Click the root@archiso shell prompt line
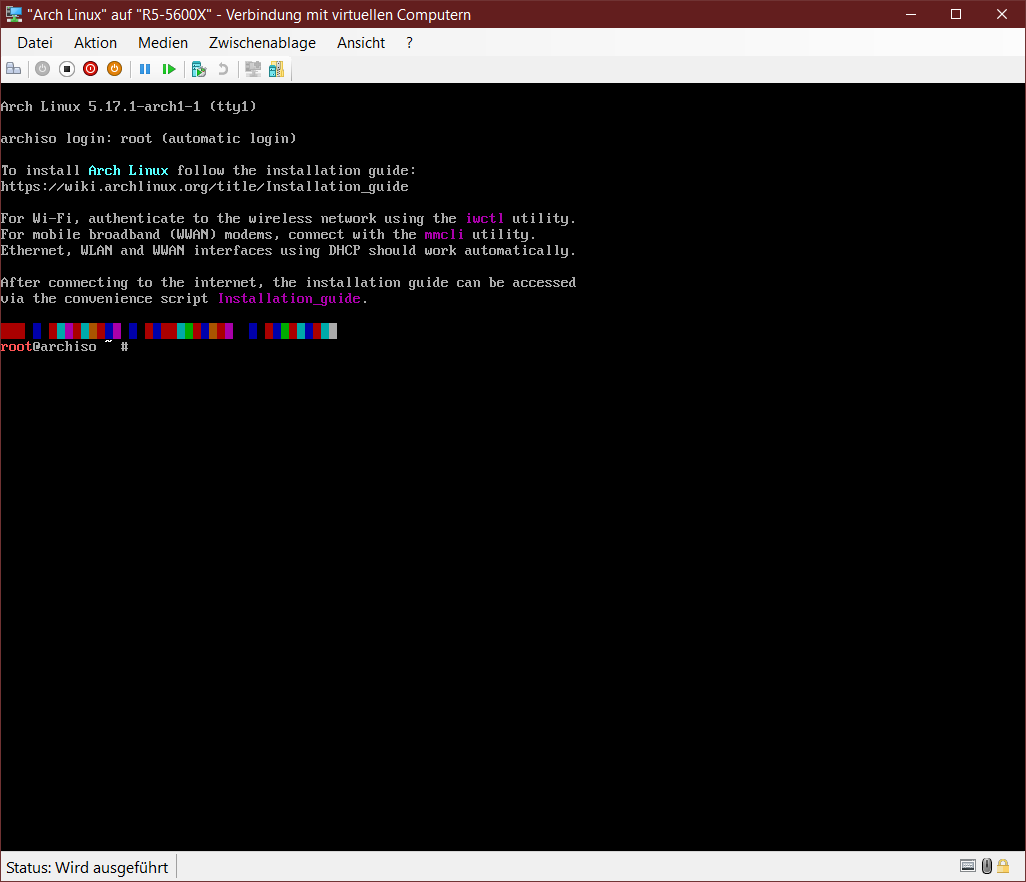Image resolution: width=1026 pixels, height=882 pixels. point(65,347)
